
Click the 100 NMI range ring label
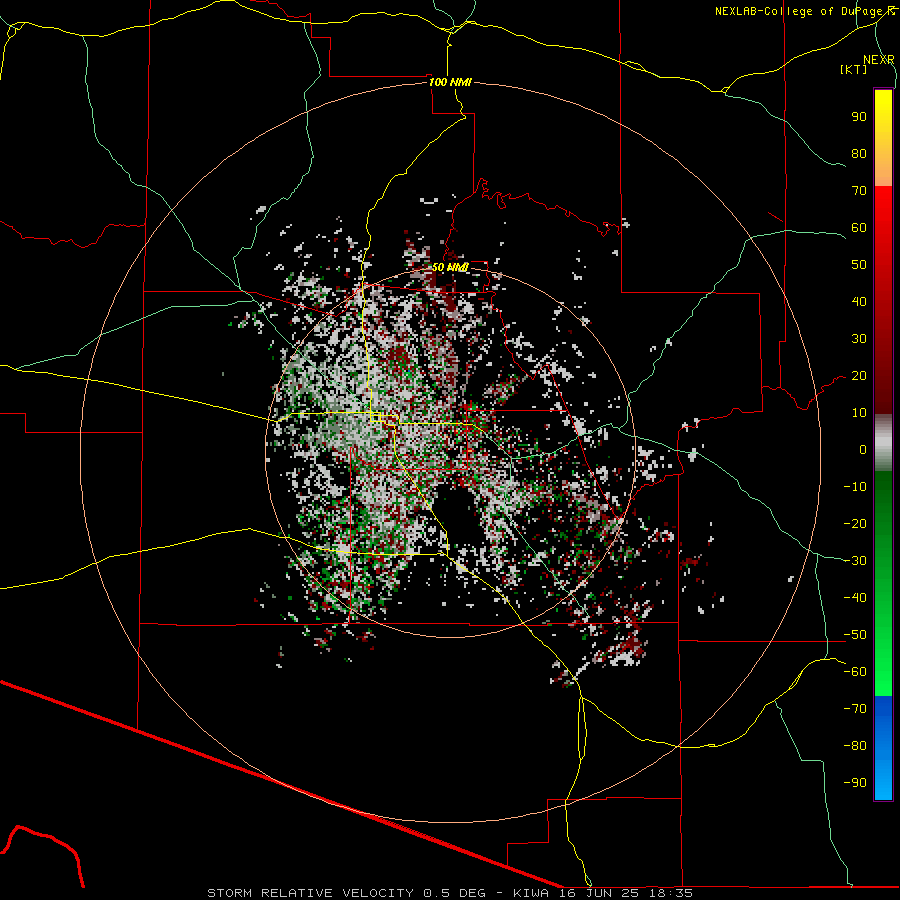coord(450,82)
